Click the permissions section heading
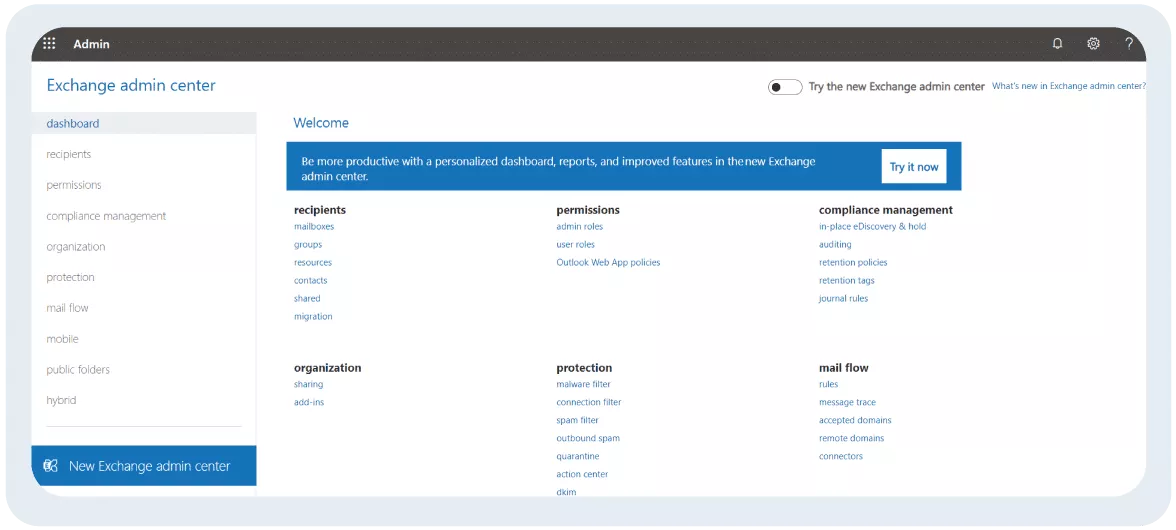Image resolution: width=1176 pixels, height=530 pixels. pos(588,210)
